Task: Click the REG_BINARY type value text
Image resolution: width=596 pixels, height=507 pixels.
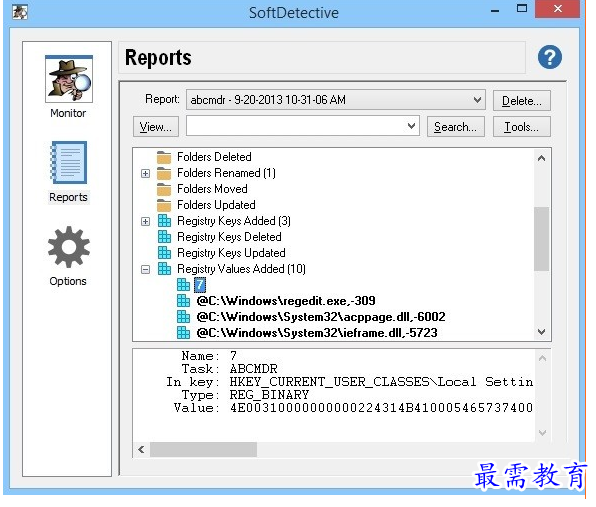Action: click(x=269, y=395)
